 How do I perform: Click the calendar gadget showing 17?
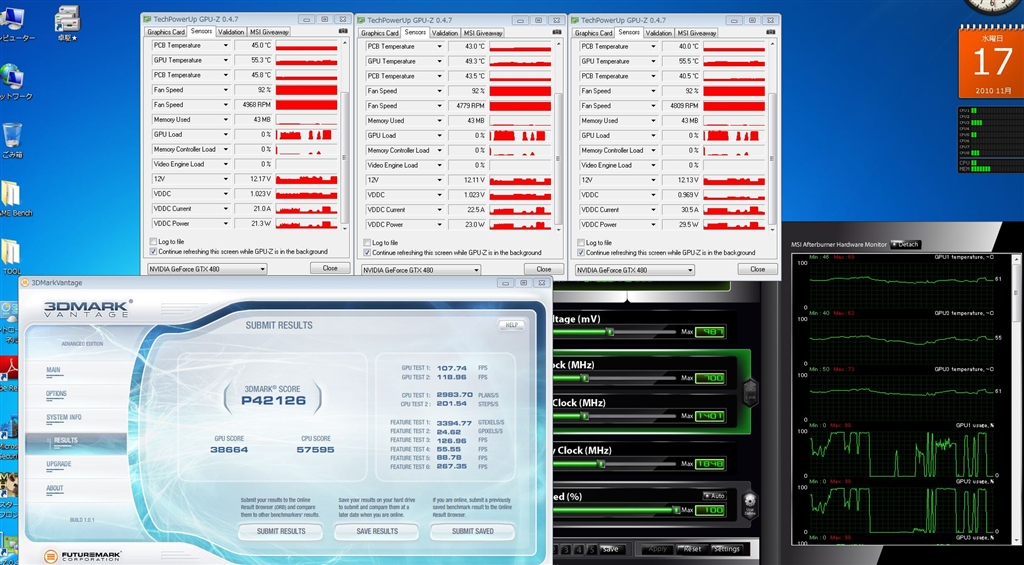(991, 61)
